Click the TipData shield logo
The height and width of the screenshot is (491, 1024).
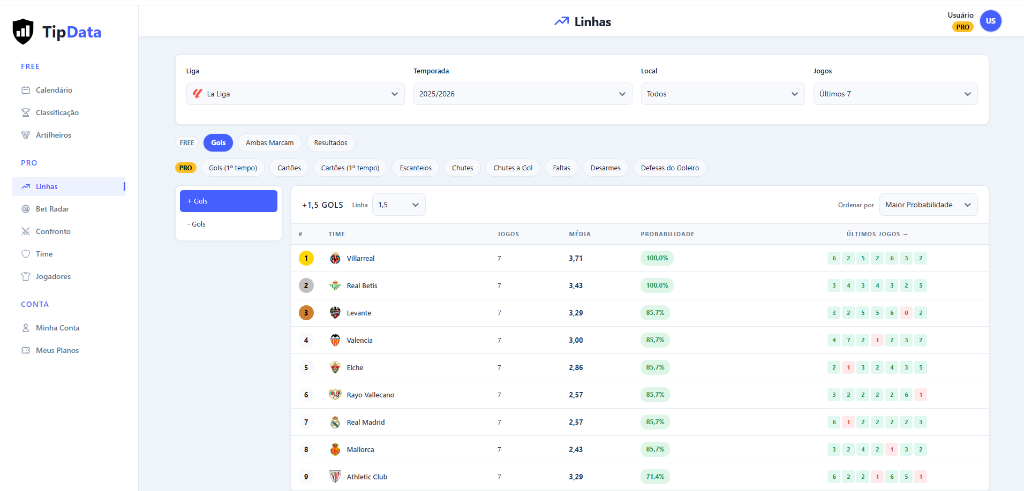click(23, 31)
